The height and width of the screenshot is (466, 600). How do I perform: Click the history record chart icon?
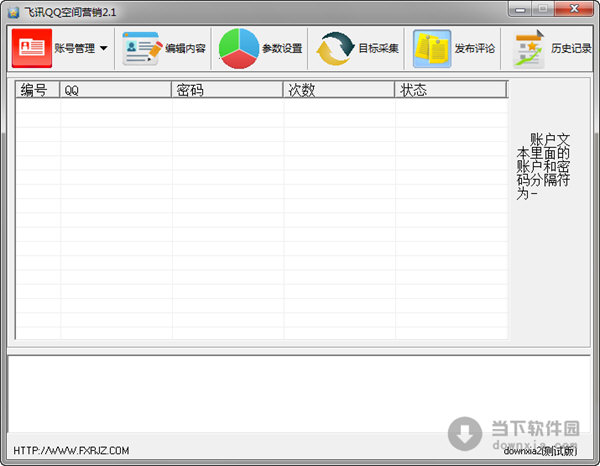click(529, 49)
